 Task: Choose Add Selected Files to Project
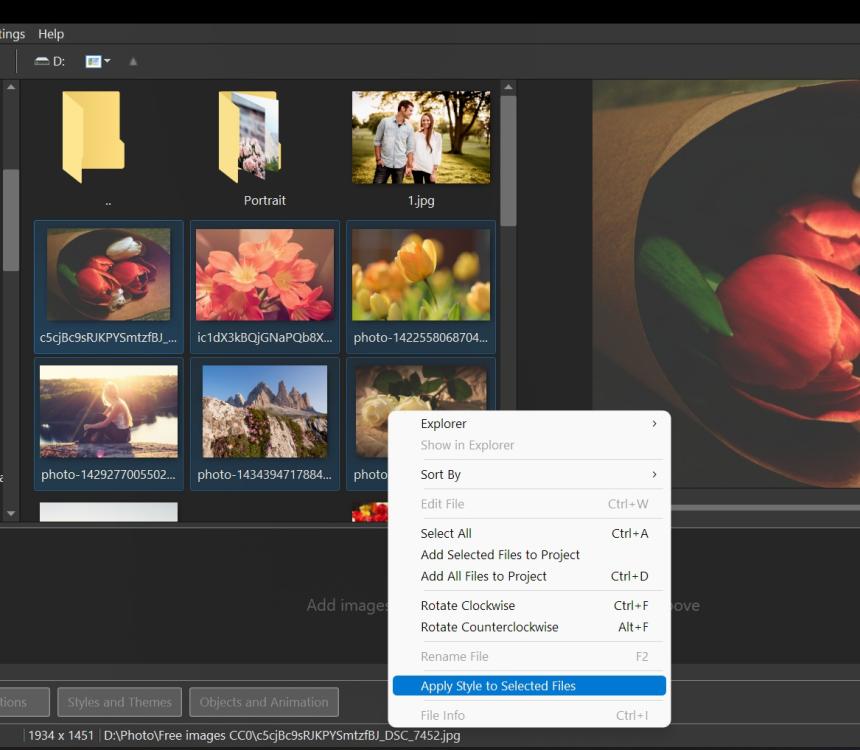tap(500, 555)
